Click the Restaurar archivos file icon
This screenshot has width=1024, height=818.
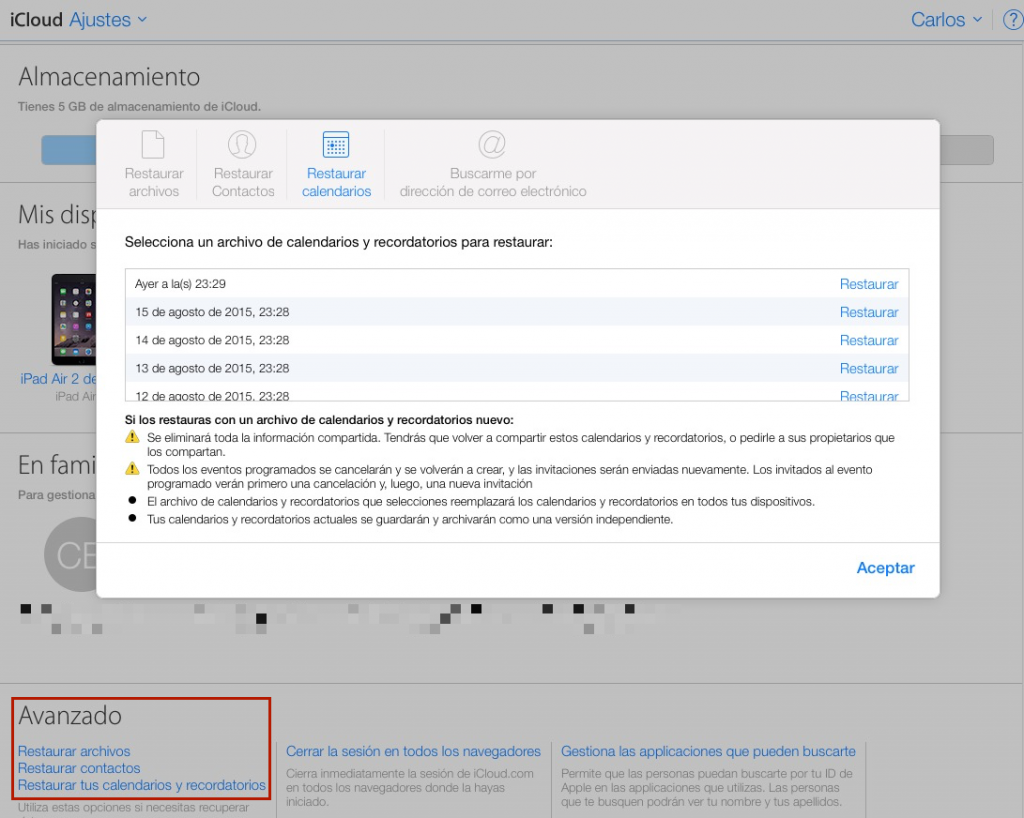coord(153,144)
